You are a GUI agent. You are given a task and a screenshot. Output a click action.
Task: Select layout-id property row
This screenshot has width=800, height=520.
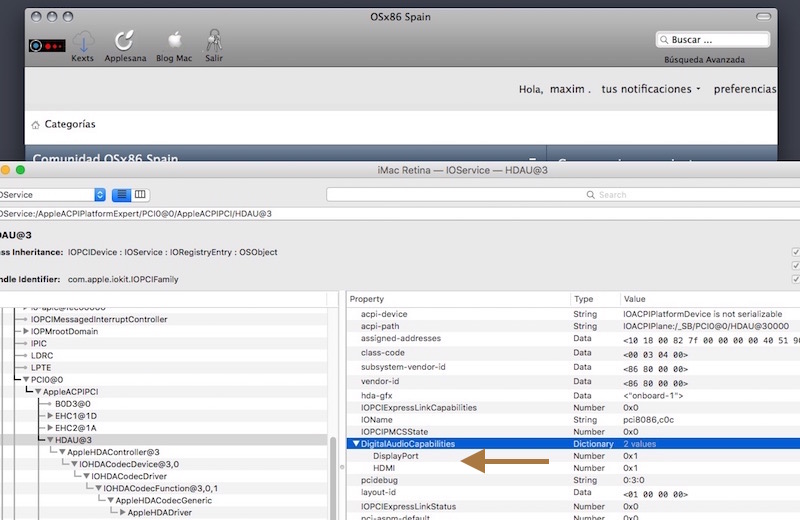(573, 493)
